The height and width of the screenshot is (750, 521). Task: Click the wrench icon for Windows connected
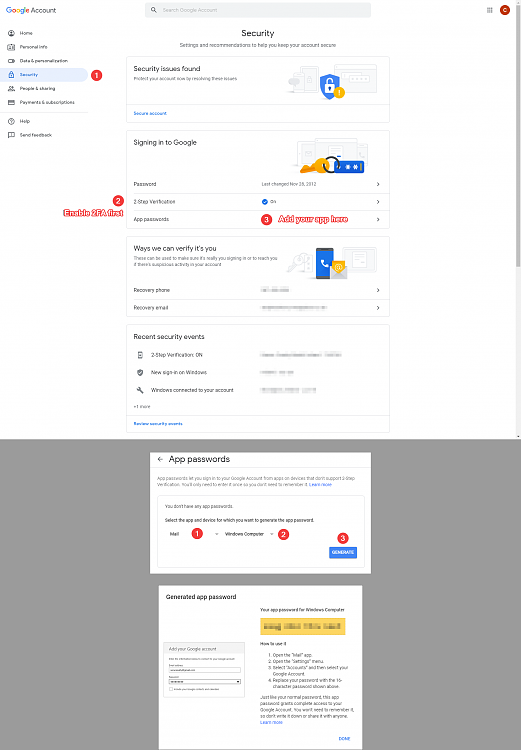click(x=140, y=390)
